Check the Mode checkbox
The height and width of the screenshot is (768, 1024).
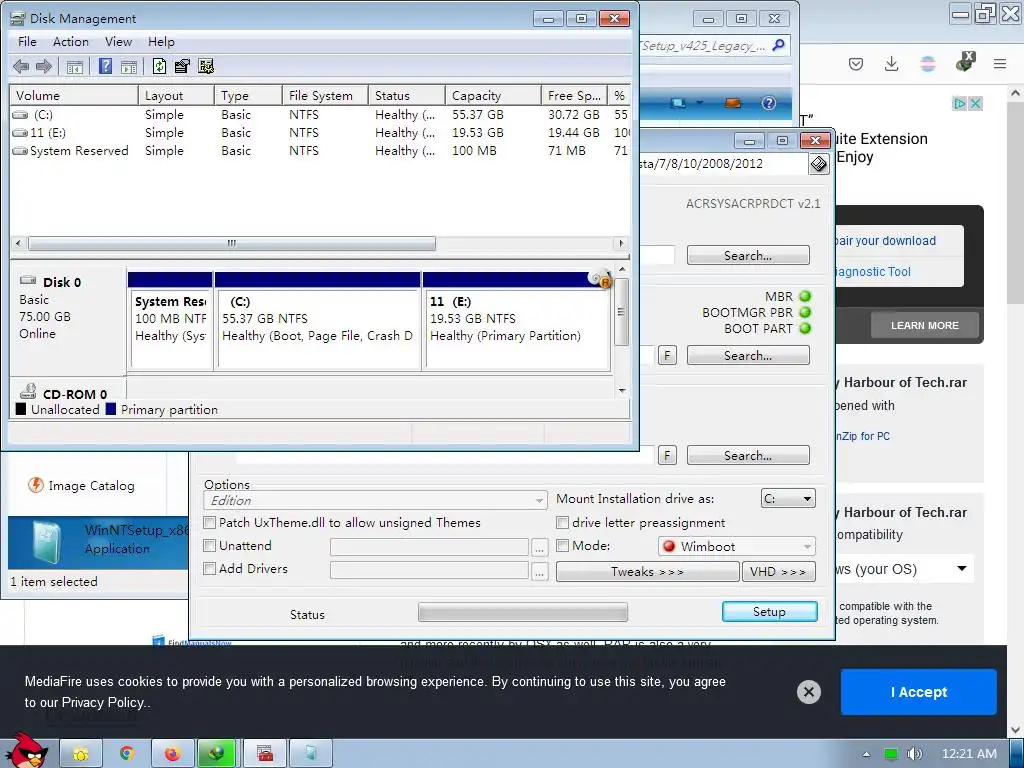point(562,545)
